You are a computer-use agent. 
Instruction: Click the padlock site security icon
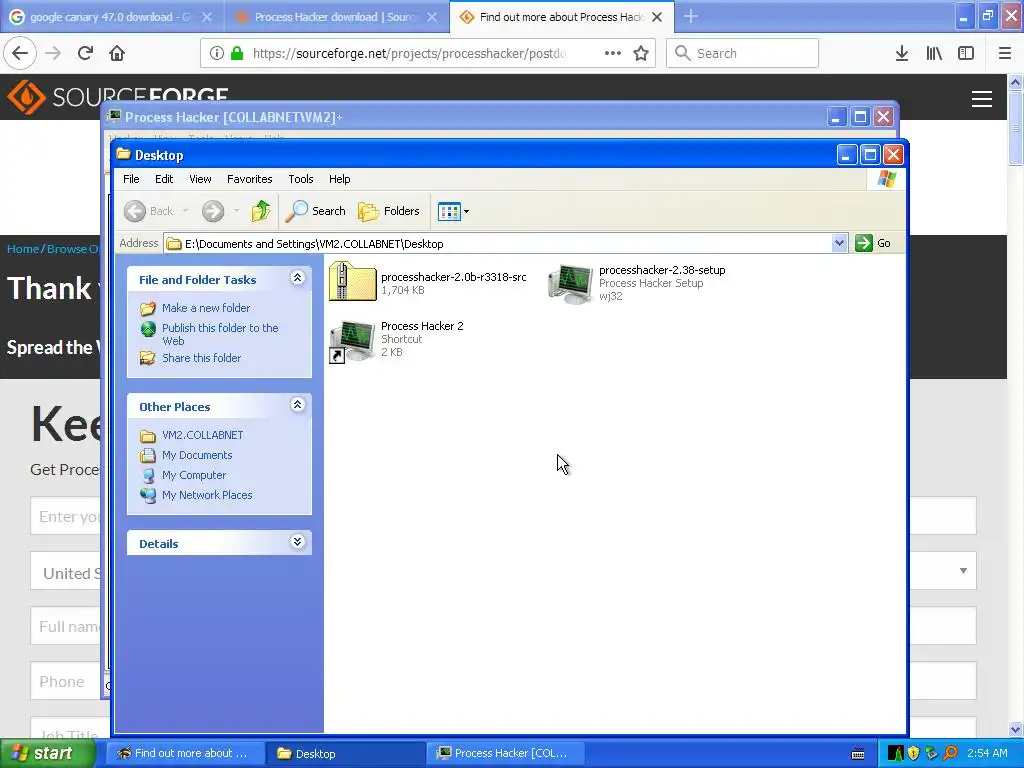(x=238, y=53)
